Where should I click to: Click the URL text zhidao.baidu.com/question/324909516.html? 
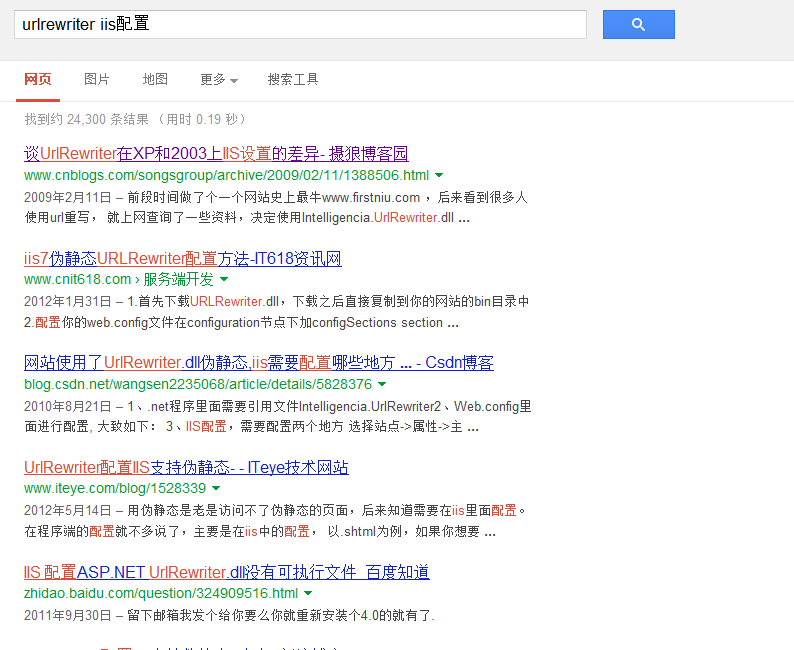(161, 593)
